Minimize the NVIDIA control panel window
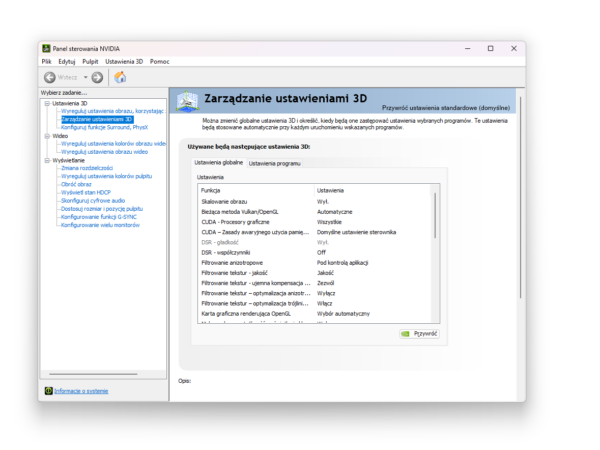This screenshot has width=600, height=450. (x=468, y=49)
